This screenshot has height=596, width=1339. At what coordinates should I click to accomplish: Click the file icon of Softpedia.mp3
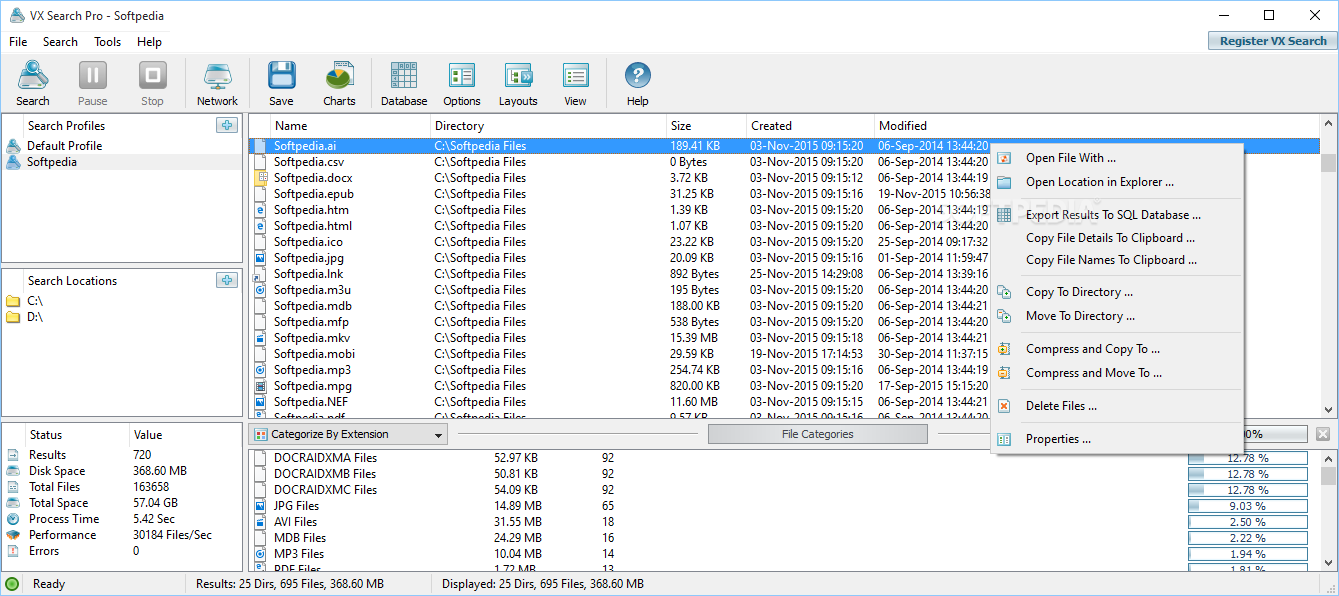pos(260,370)
